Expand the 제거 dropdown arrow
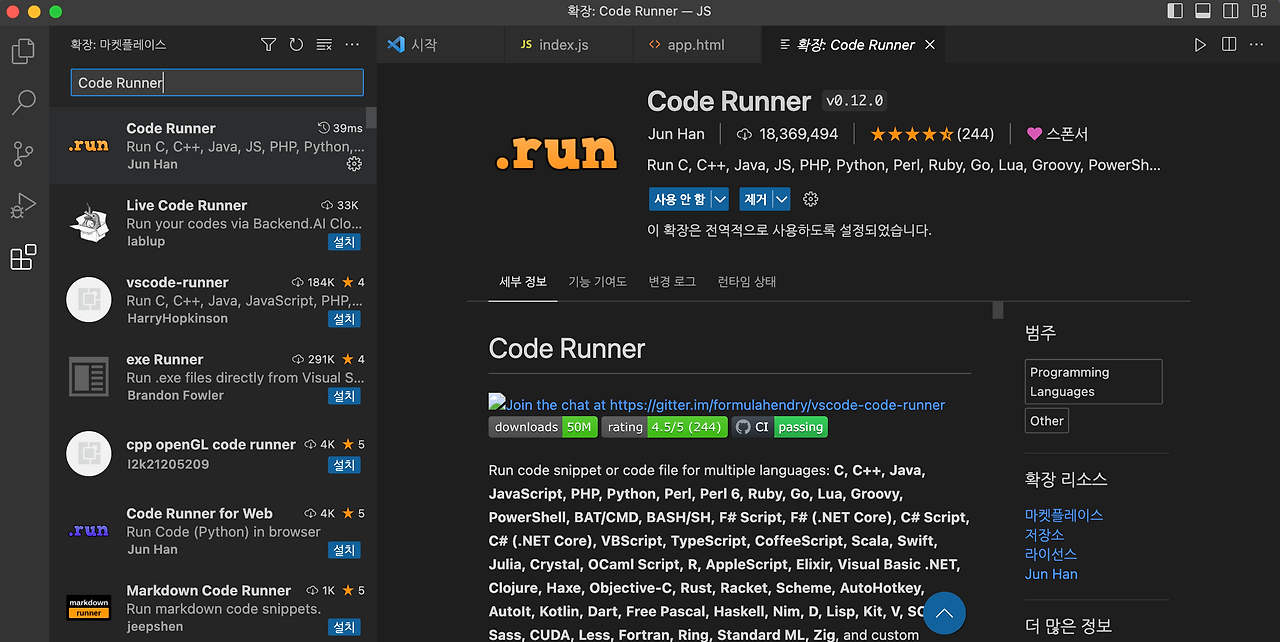This screenshot has width=1280, height=642. [x=782, y=199]
